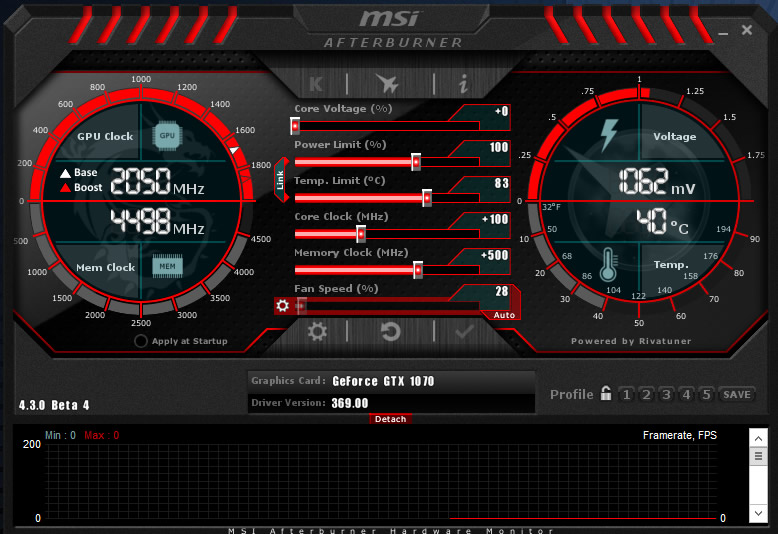778x534 pixels.
Task: Click the Min : 0 graph statistic
Action: [x=61, y=435]
